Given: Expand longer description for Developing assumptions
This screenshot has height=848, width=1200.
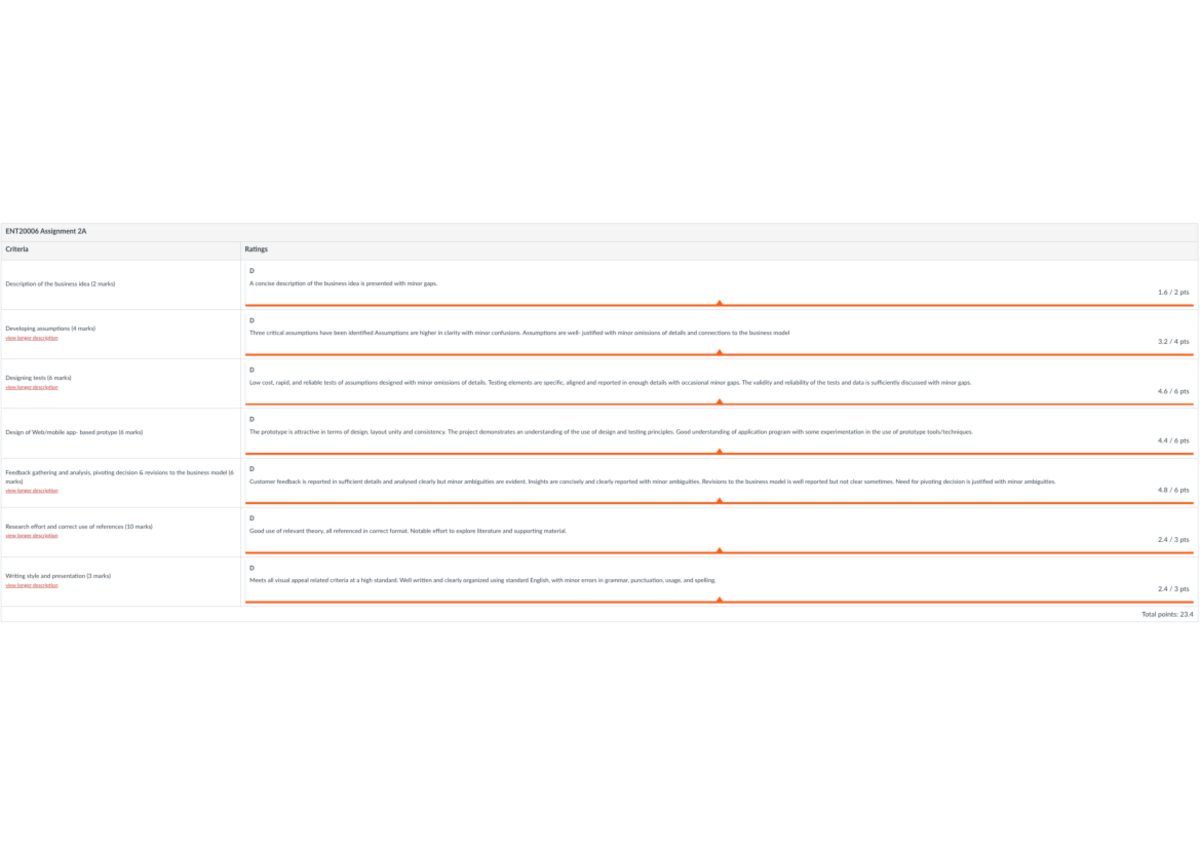Looking at the screenshot, I should [x=32, y=338].
